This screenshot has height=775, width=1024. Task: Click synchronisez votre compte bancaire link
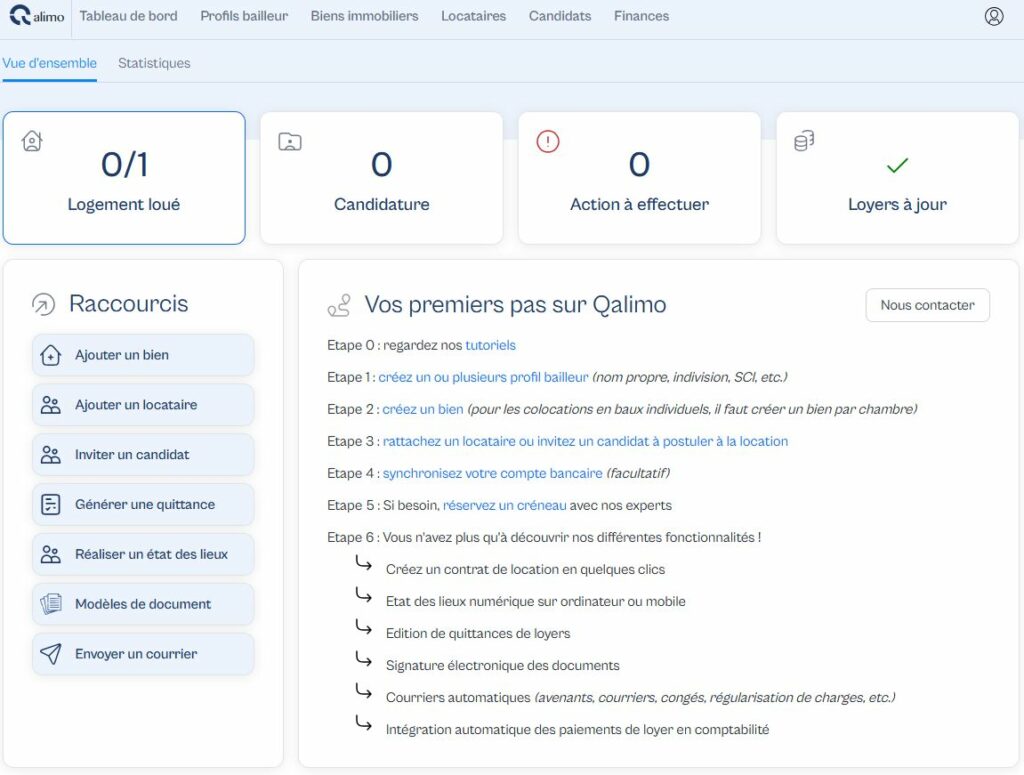[492, 473]
